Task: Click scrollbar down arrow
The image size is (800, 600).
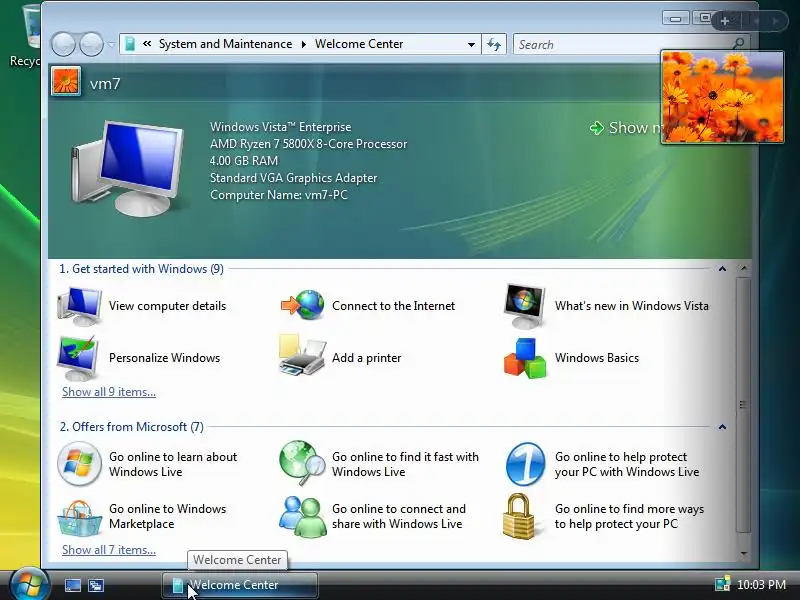Action: (743, 553)
